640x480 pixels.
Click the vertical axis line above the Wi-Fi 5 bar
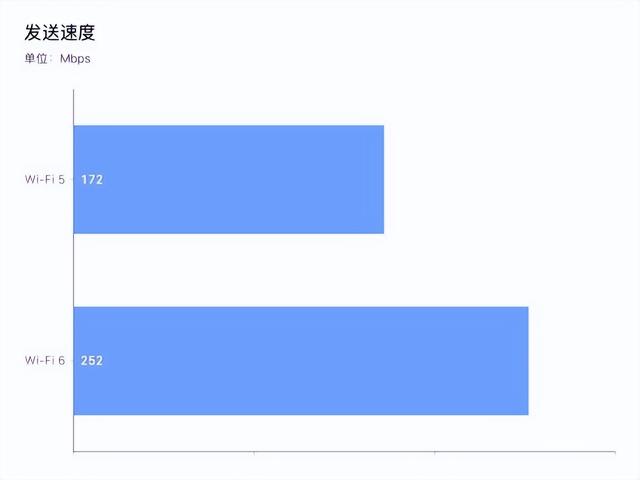coord(73,107)
